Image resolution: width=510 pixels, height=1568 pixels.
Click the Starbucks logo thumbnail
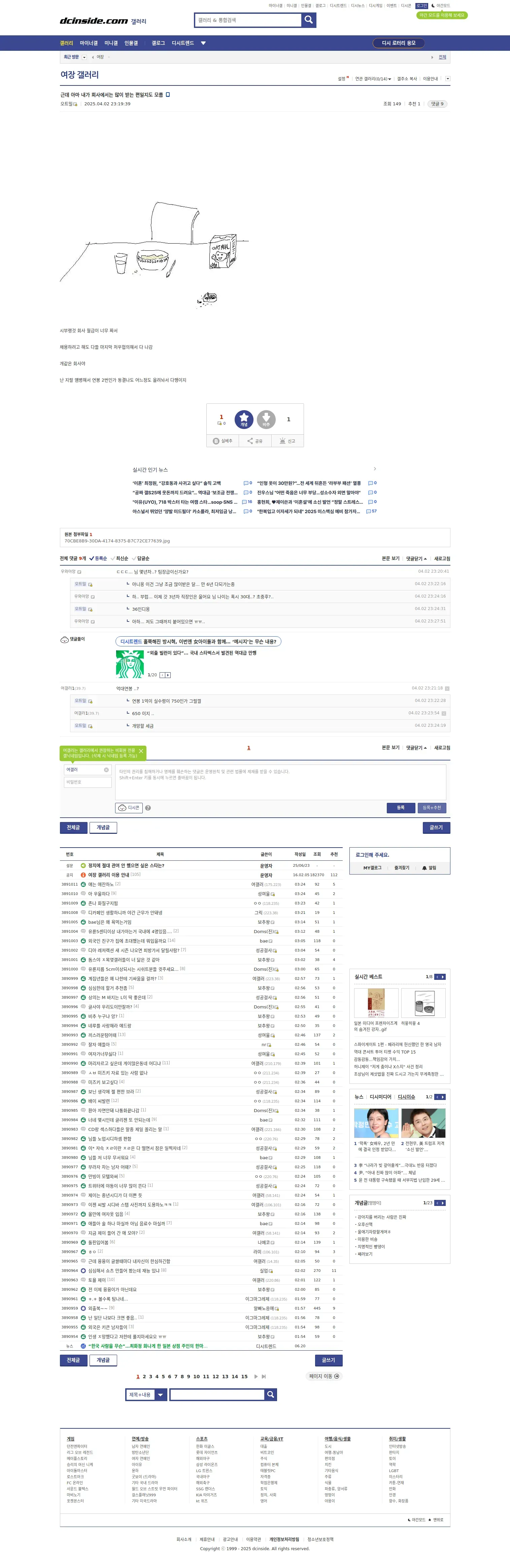pos(130,664)
